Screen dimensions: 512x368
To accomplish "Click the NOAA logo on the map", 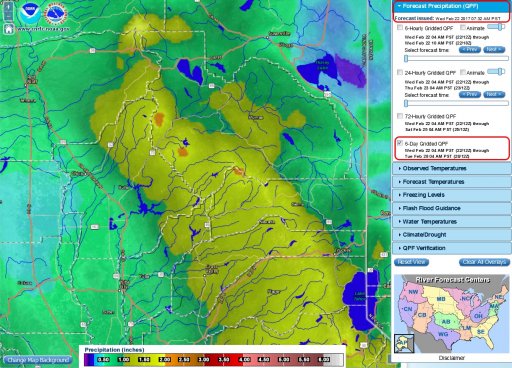I will [x=30, y=13].
